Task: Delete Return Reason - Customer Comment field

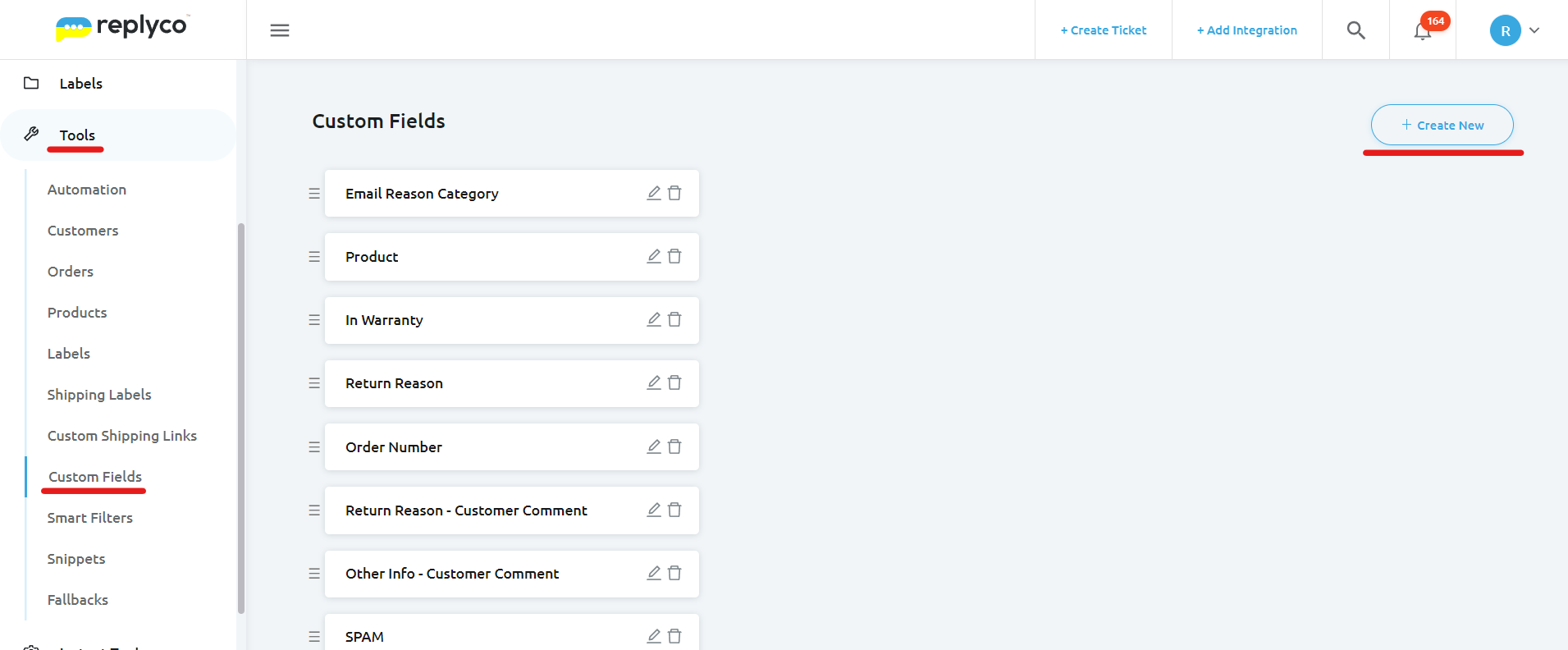Action: (674, 510)
